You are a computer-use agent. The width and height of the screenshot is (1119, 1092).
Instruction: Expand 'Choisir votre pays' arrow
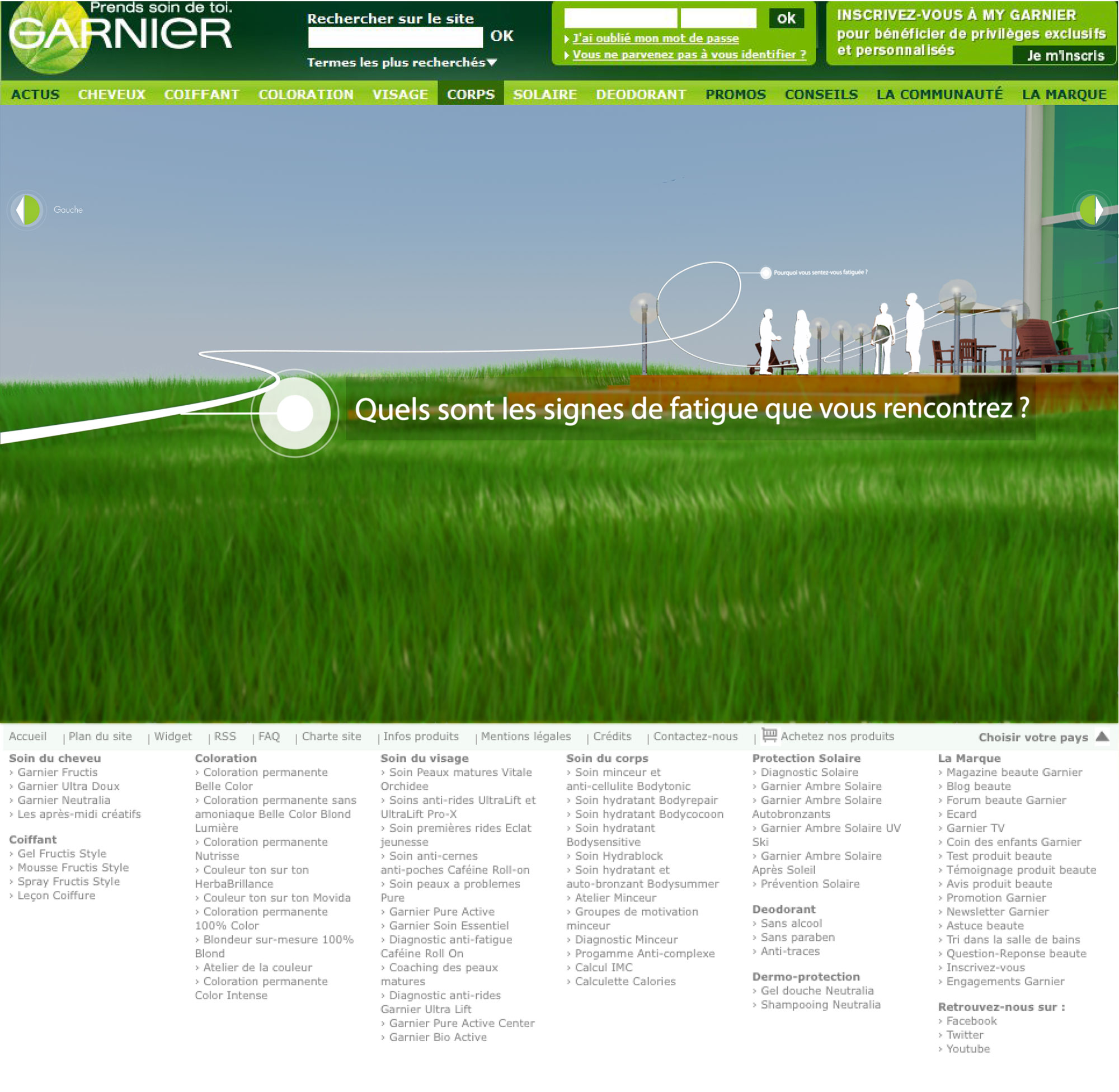(1102, 737)
